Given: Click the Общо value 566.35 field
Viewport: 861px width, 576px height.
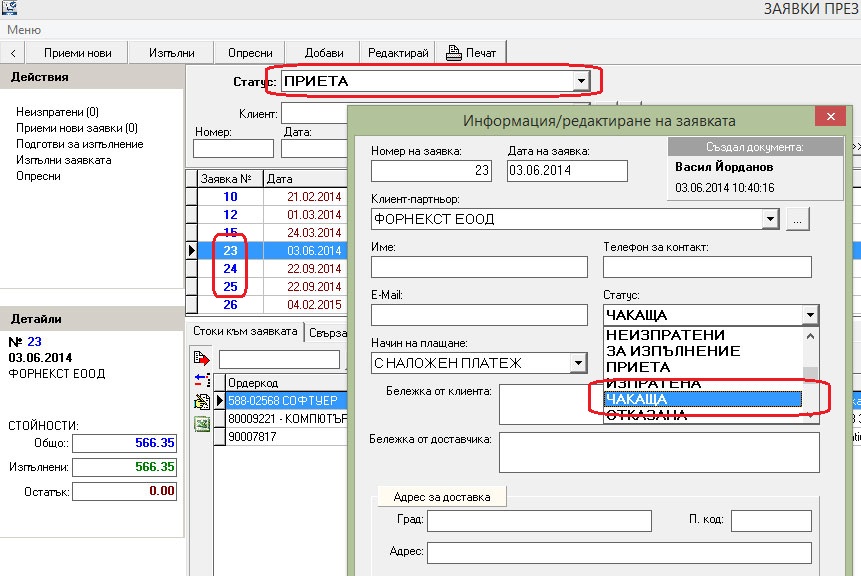Looking at the screenshot, I should click(125, 443).
